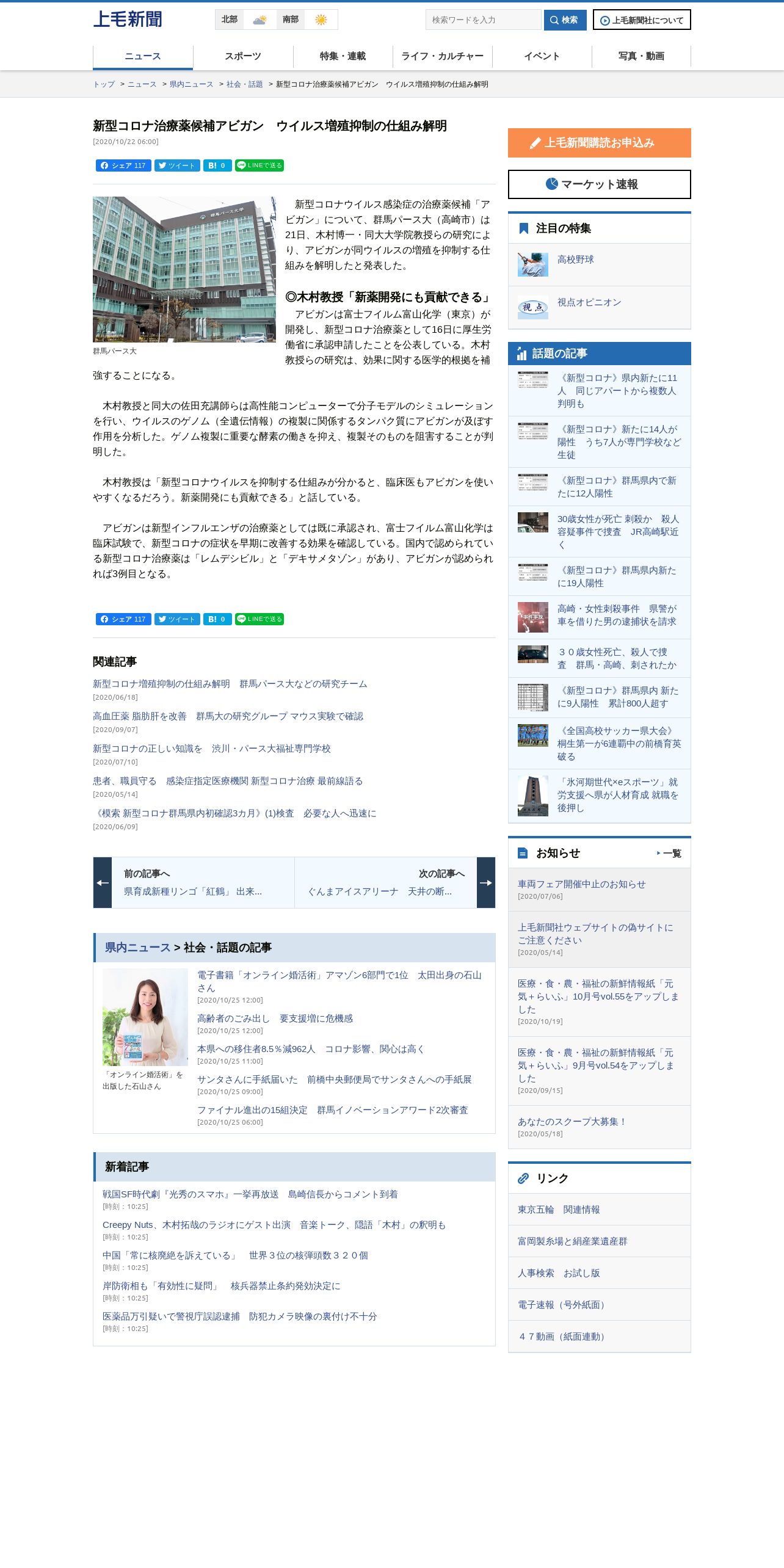784x1568 pixels.
Task: Open 高校野球 feature link
Action: click(576, 260)
